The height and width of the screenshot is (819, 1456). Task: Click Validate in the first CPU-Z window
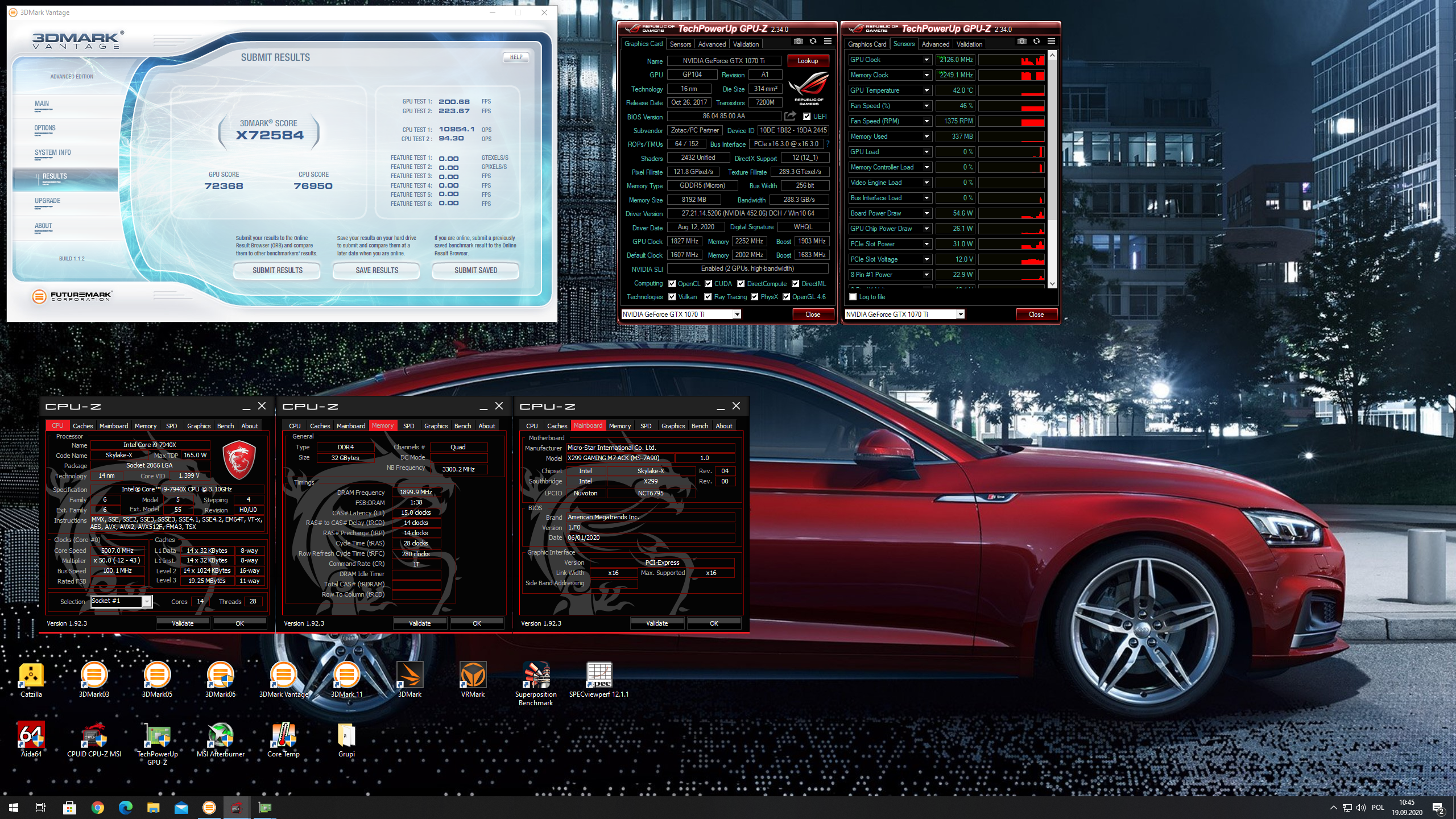coord(183,623)
